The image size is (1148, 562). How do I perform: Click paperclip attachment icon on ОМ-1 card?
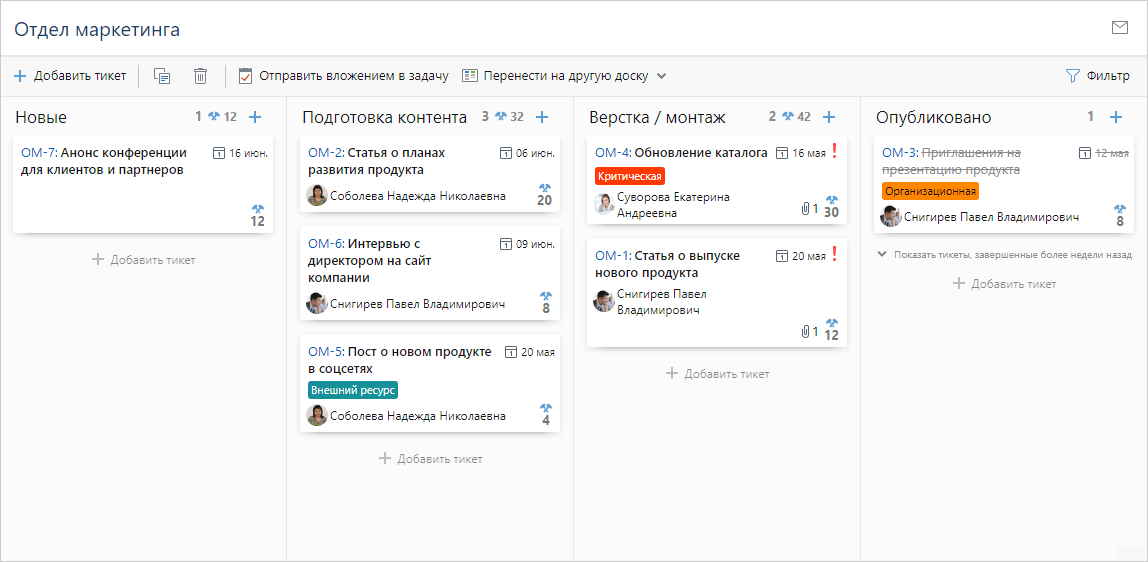[x=806, y=332]
